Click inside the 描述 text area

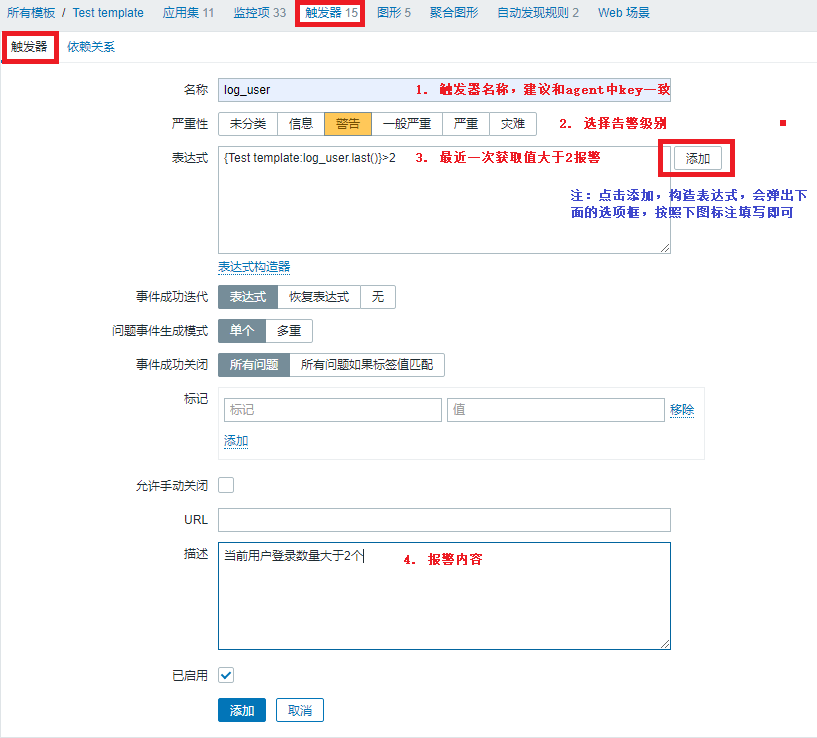444,596
